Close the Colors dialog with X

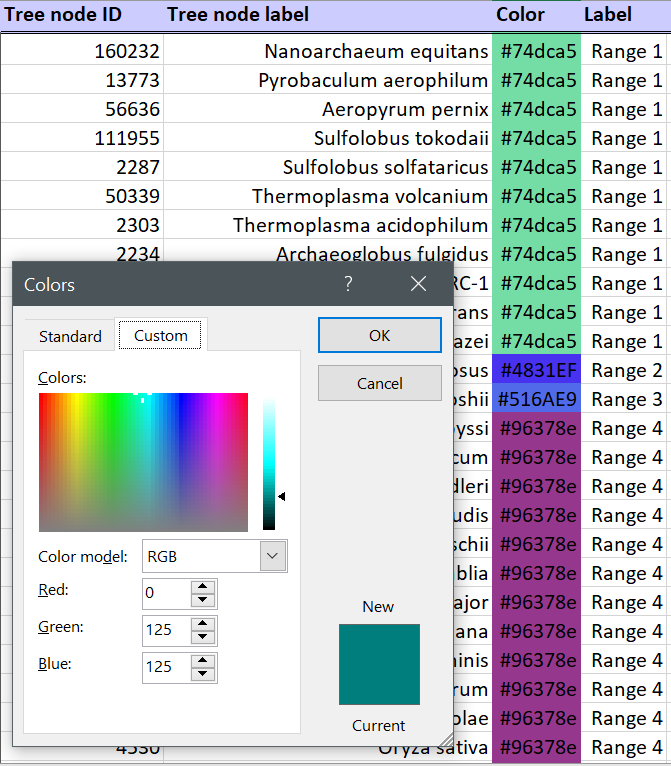pyautogui.click(x=418, y=283)
